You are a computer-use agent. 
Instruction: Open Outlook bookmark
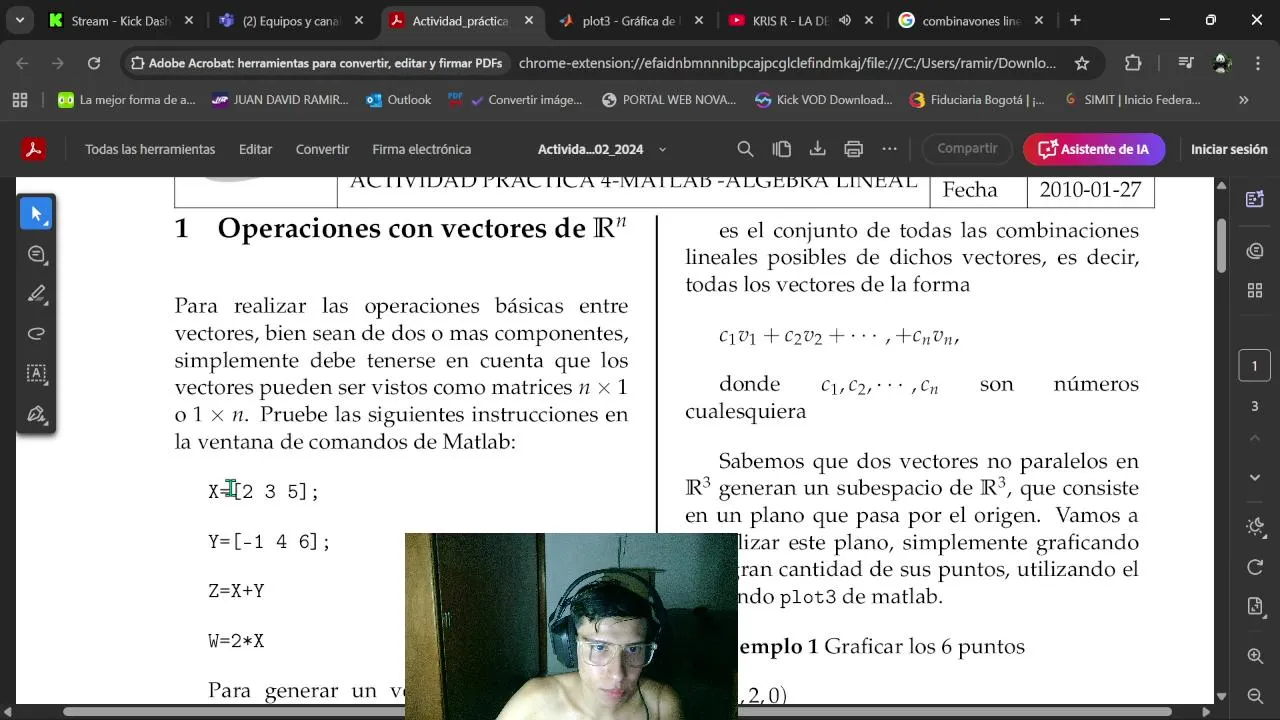[x=399, y=100]
